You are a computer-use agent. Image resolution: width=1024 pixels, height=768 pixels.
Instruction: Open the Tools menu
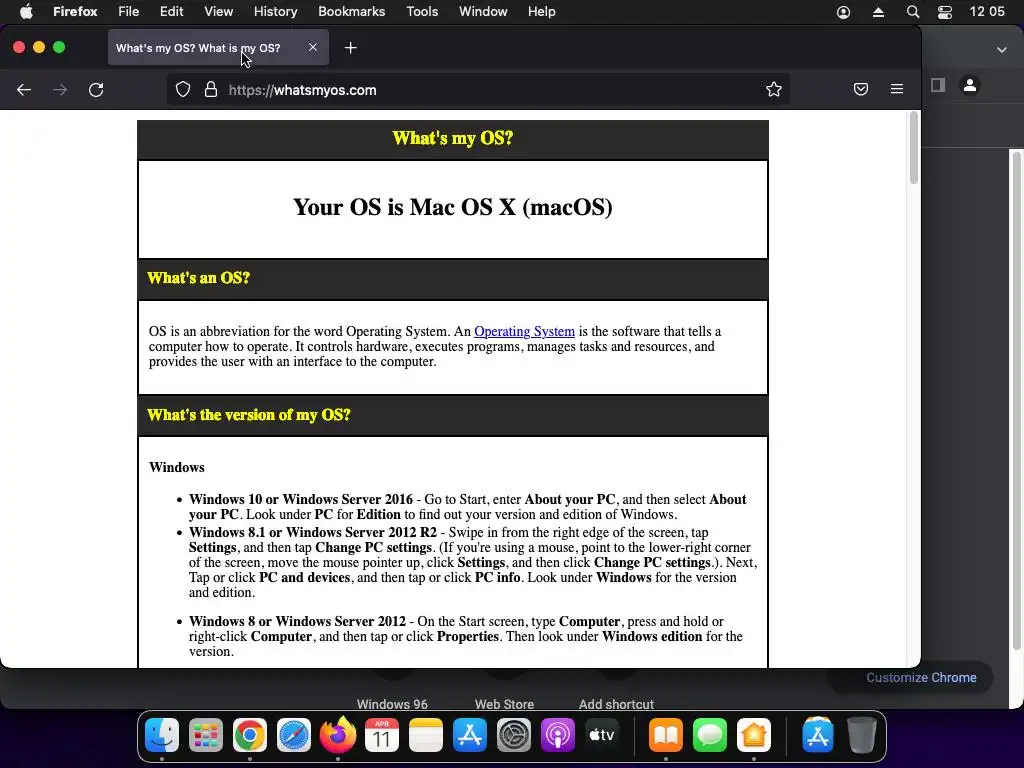click(422, 12)
